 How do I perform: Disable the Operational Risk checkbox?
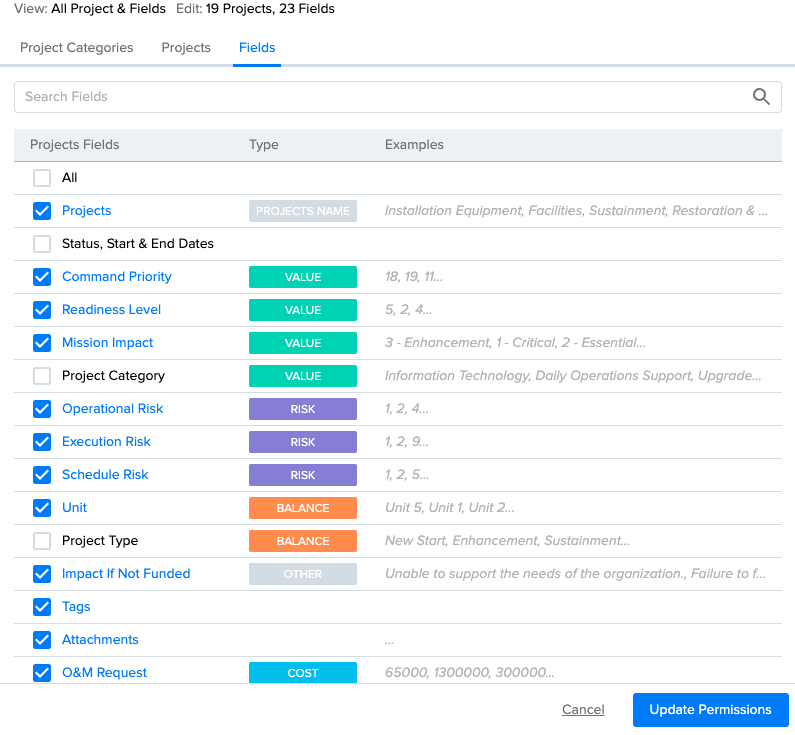[x=42, y=409]
